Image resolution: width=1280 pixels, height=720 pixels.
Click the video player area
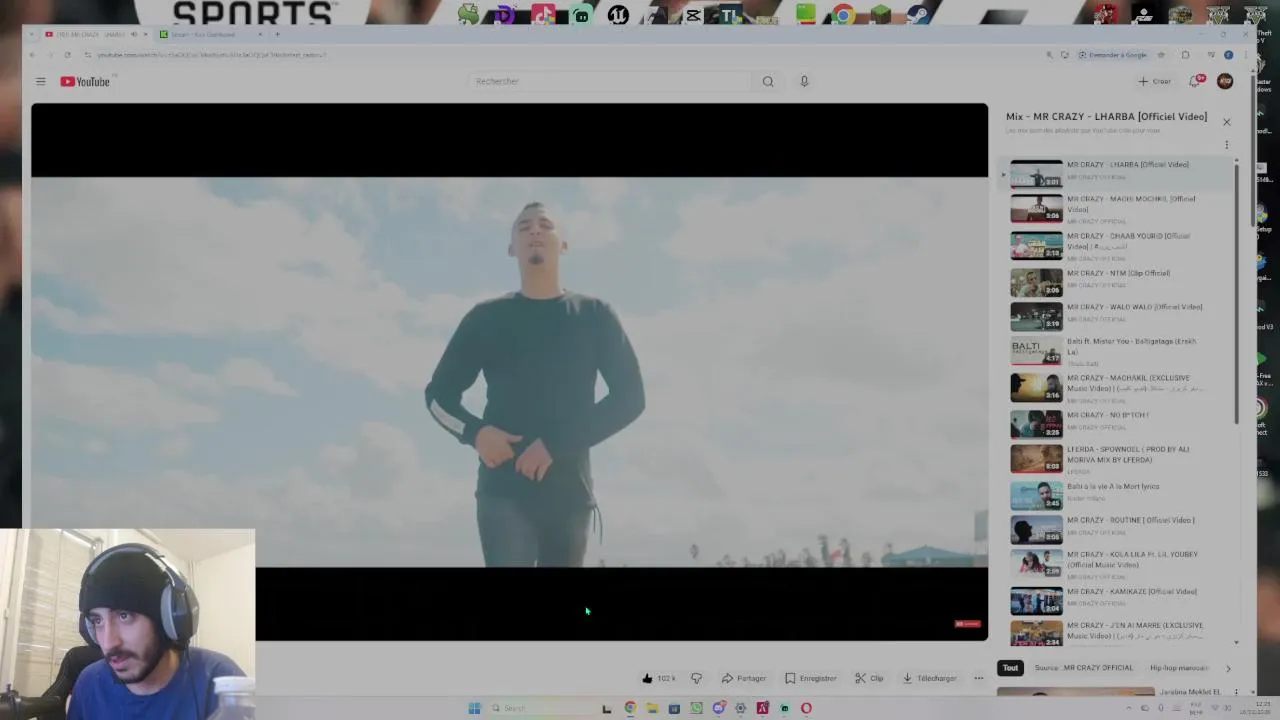tap(509, 371)
